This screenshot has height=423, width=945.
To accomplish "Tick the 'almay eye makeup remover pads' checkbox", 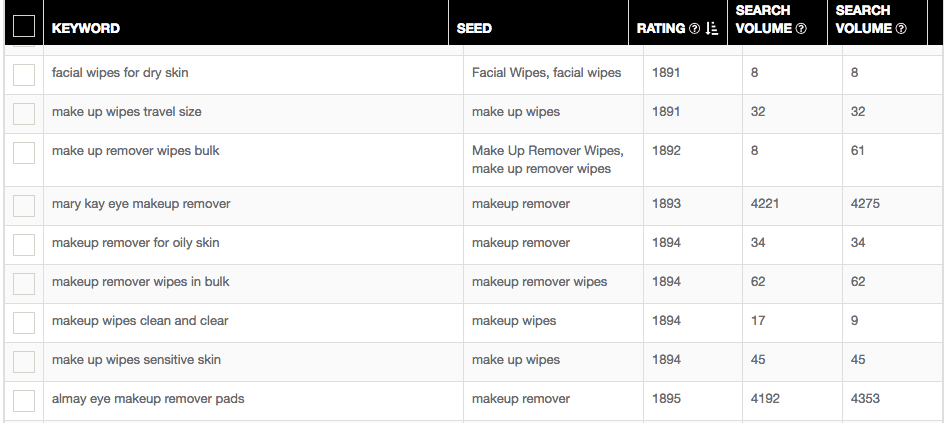I will 24,401.
